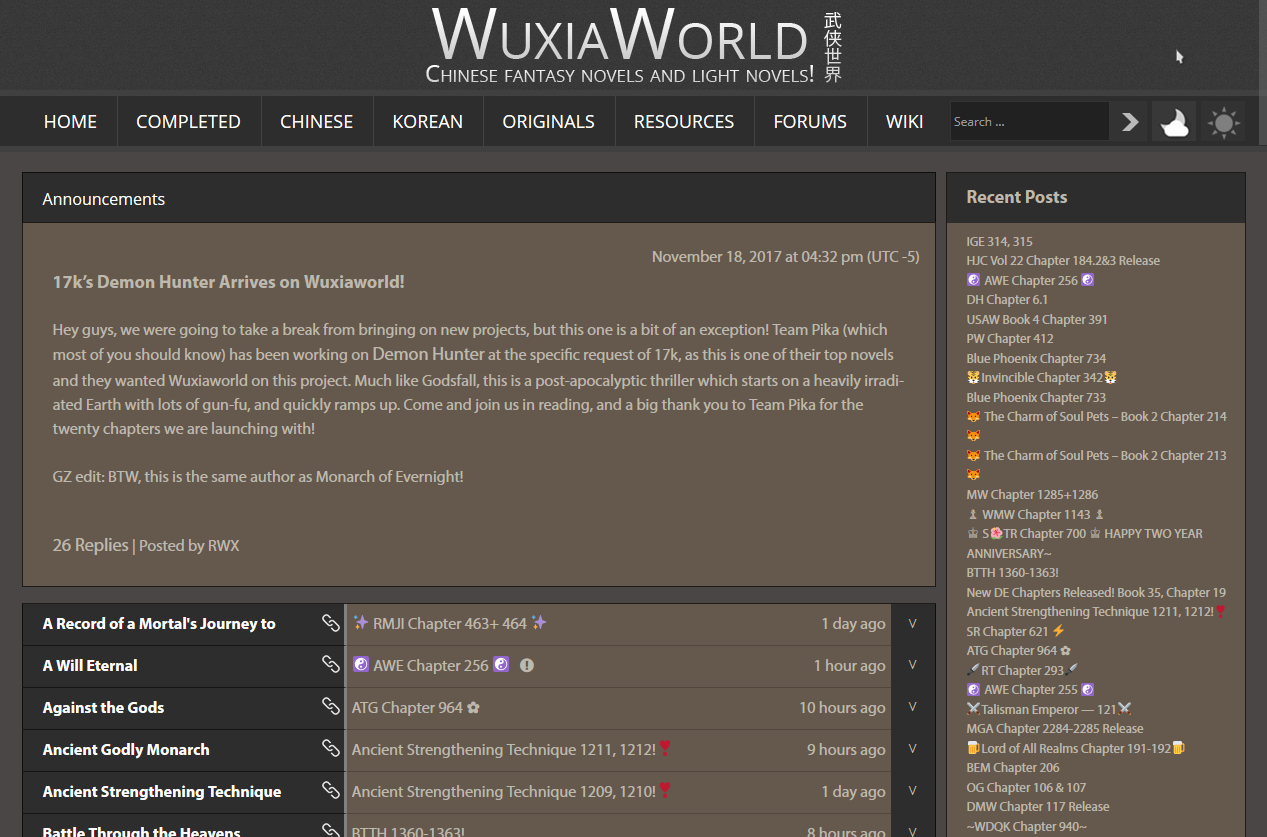Open recent post MGA Chapter 2284-2285 Release

click(1055, 728)
